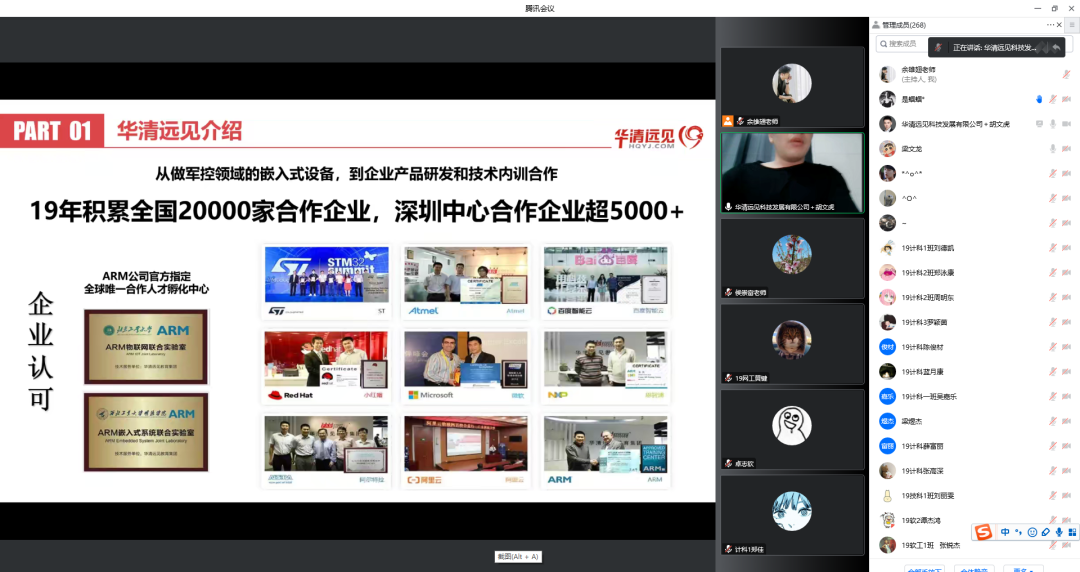Activate the Sogou voice input microphone
The width and height of the screenshot is (1080, 572).
click(1059, 532)
